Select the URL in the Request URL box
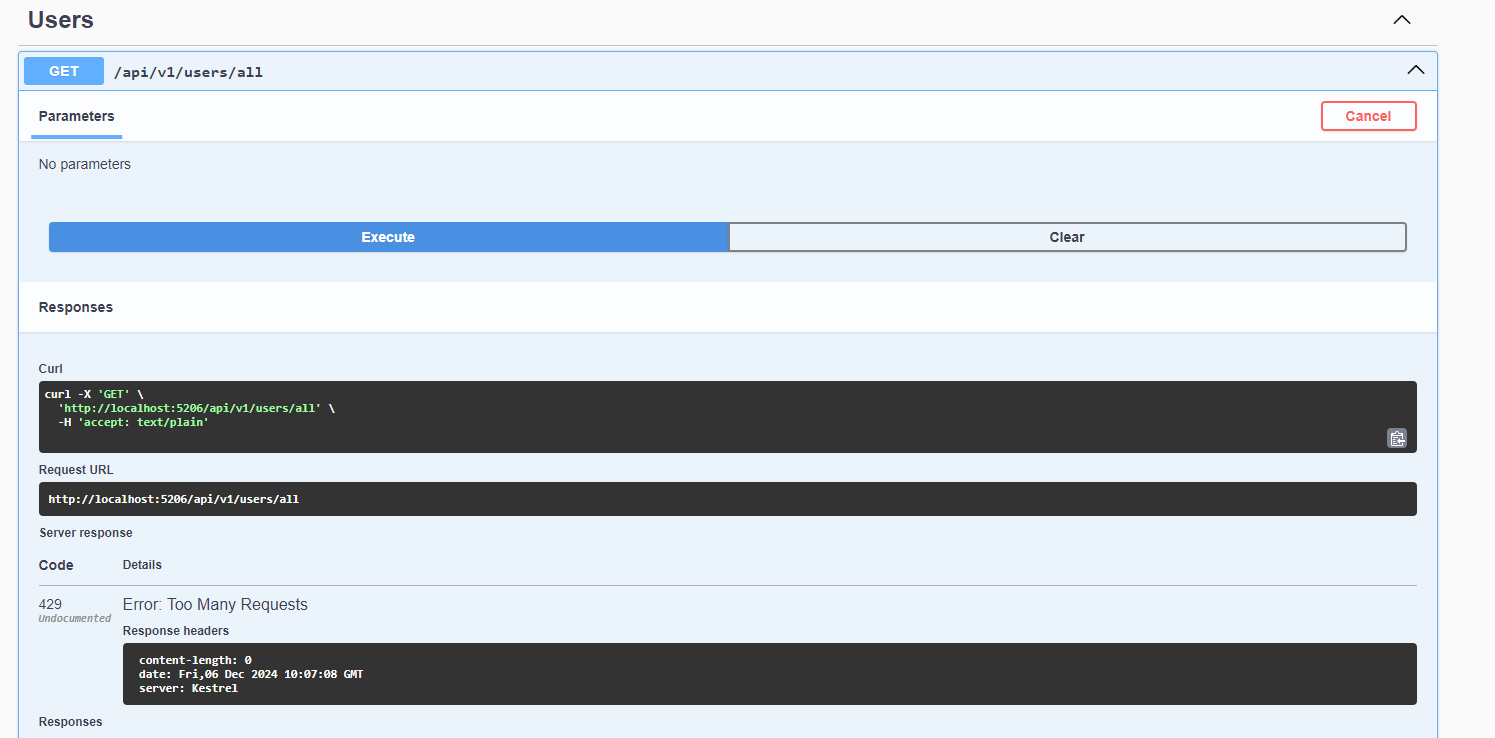1495x738 pixels. pyautogui.click(x=174, y=499)
